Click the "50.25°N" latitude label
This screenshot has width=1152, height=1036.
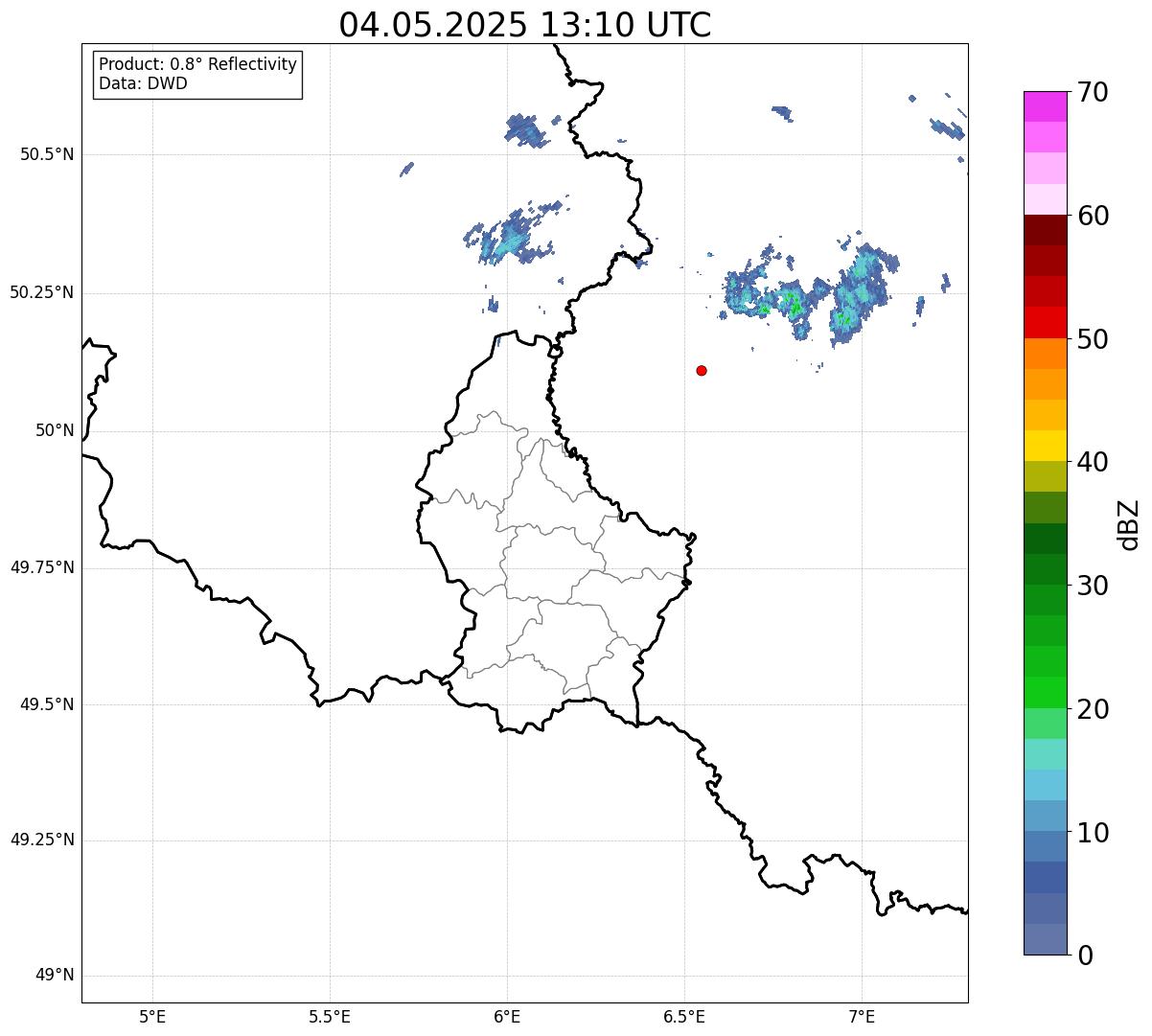coord(42,292)
